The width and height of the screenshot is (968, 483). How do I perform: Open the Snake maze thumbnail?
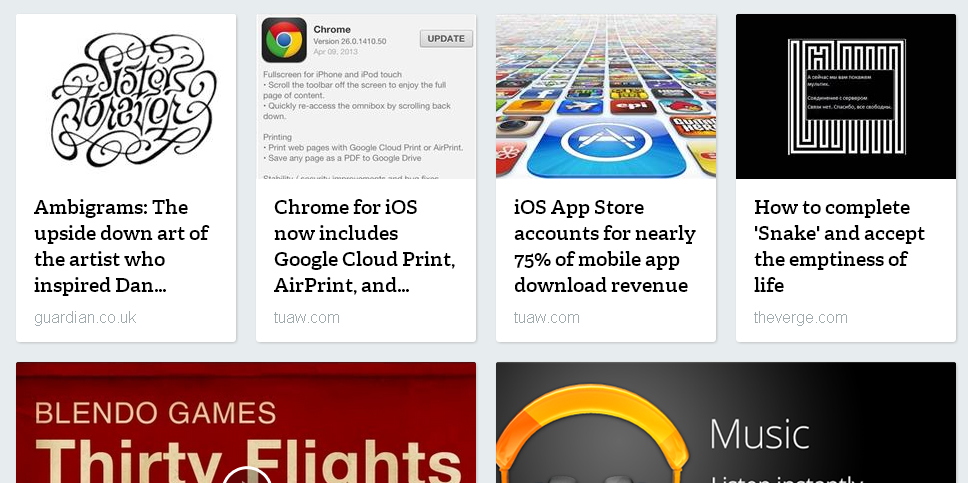pyautogui.click(x=846, y=96)
